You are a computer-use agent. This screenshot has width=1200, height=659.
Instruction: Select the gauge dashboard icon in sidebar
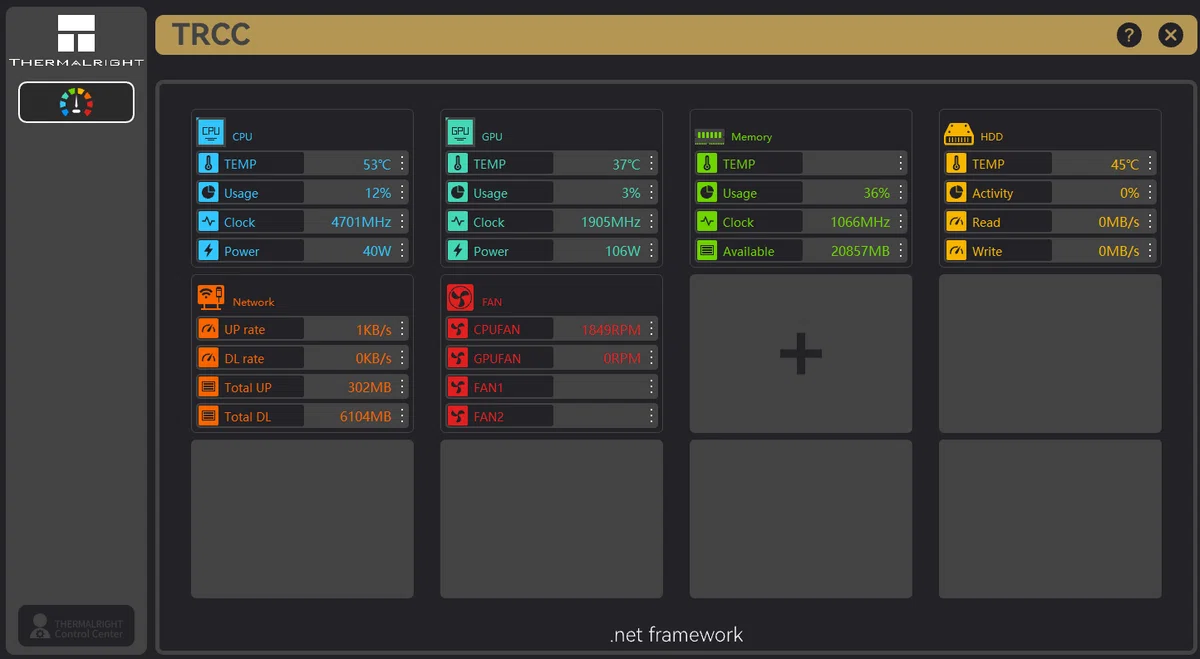point(76,102)
